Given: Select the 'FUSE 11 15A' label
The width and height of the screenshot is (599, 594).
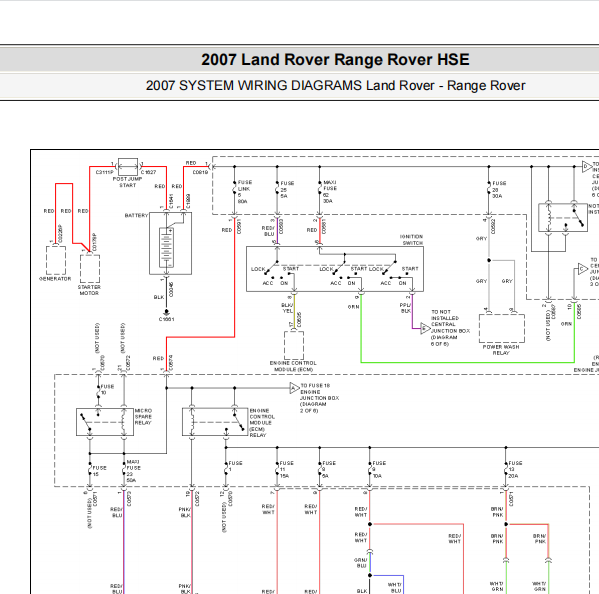Looking at the screenshot, I should [287, 469].
